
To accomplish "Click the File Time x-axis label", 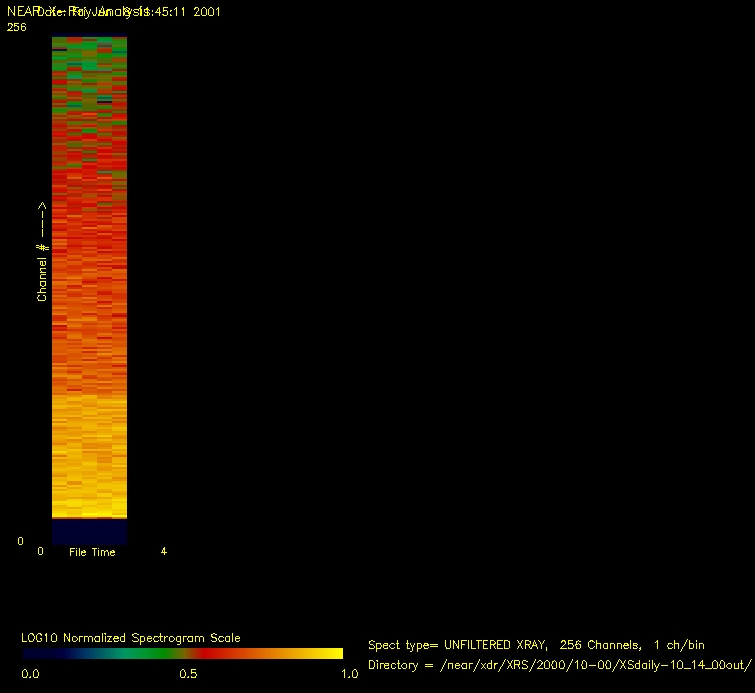I will (92, 552).
